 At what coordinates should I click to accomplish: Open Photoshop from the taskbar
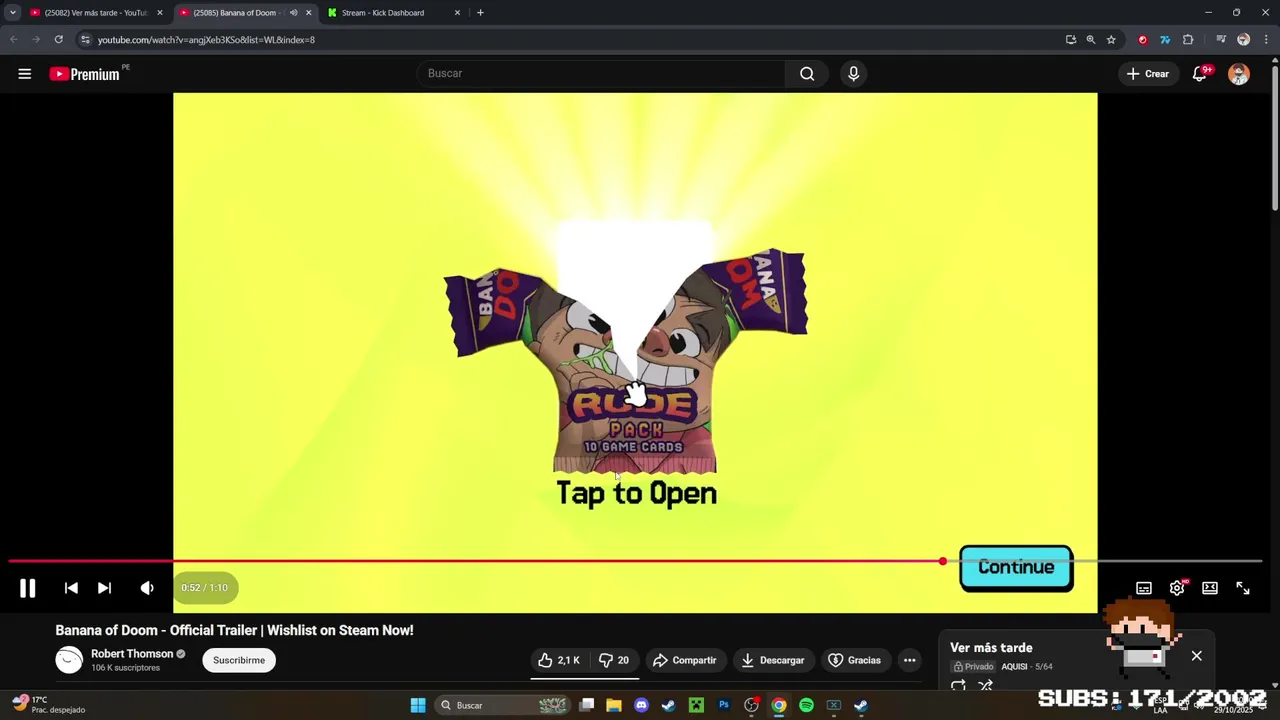(724, 705)
